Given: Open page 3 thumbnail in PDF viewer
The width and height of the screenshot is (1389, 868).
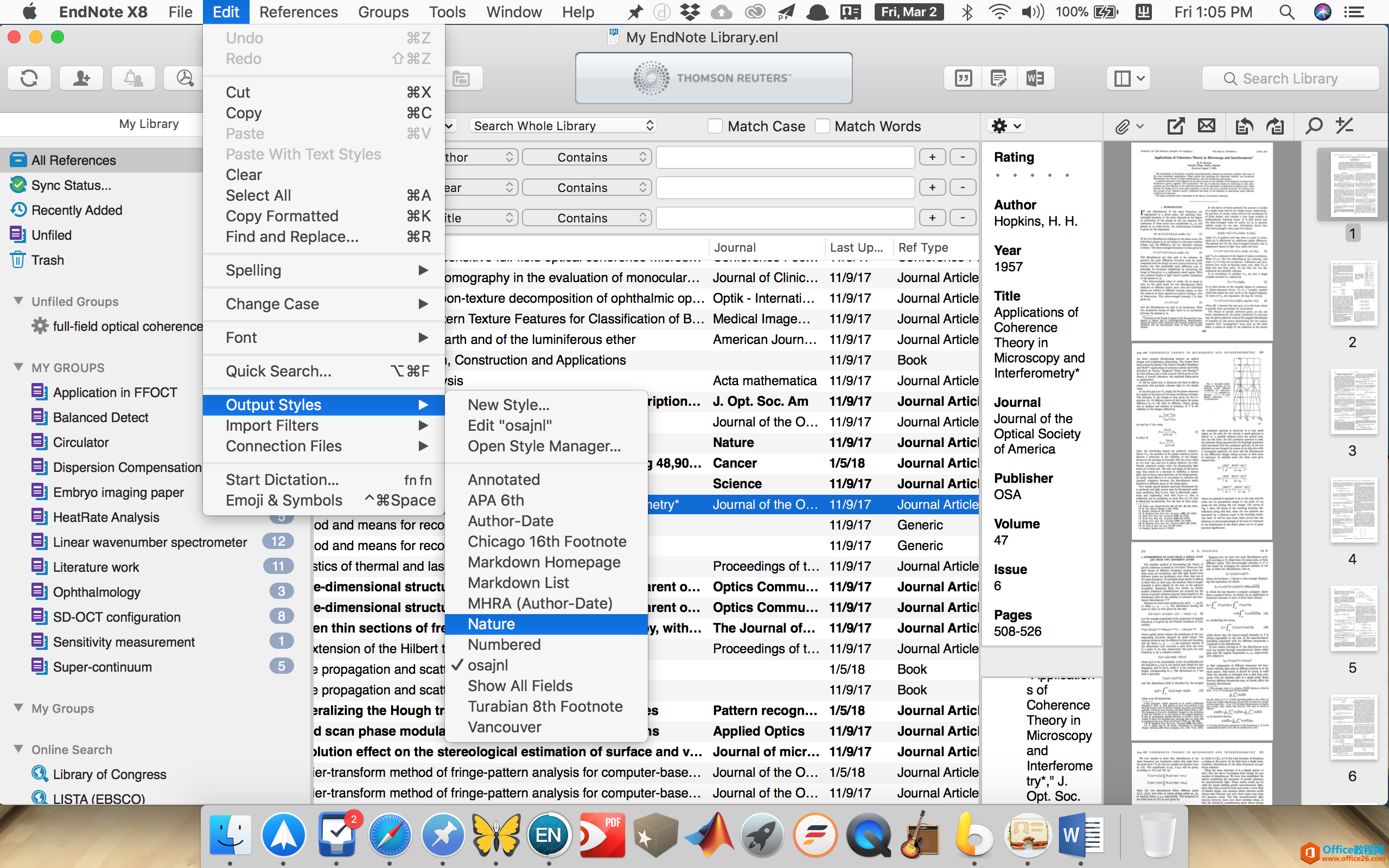Looking at the screenshot, I should (x=1353, y=402).
